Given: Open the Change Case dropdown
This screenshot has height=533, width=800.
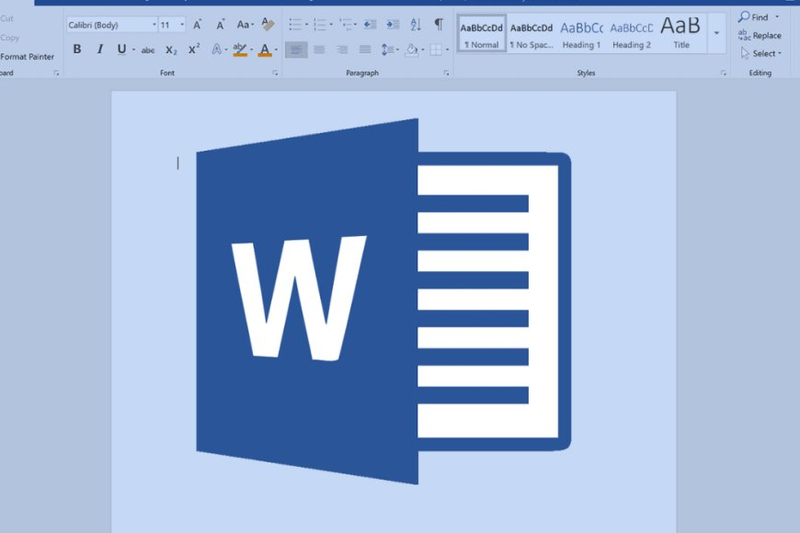Looking at the screenshot, I should 245,24.
